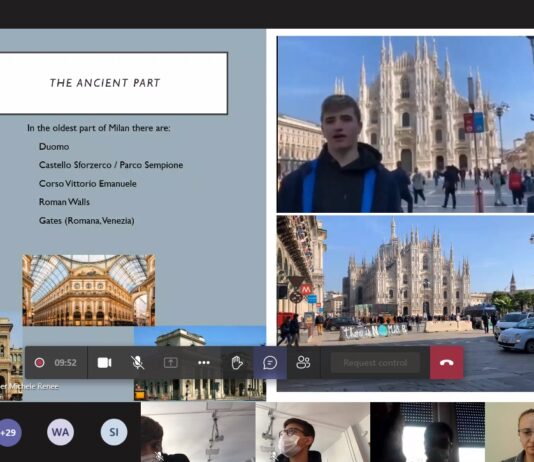This screenshot has height=462, width=534.
Task: Click Galleria Vittorio Emanuele image on slide
Action: pos(89,290)
